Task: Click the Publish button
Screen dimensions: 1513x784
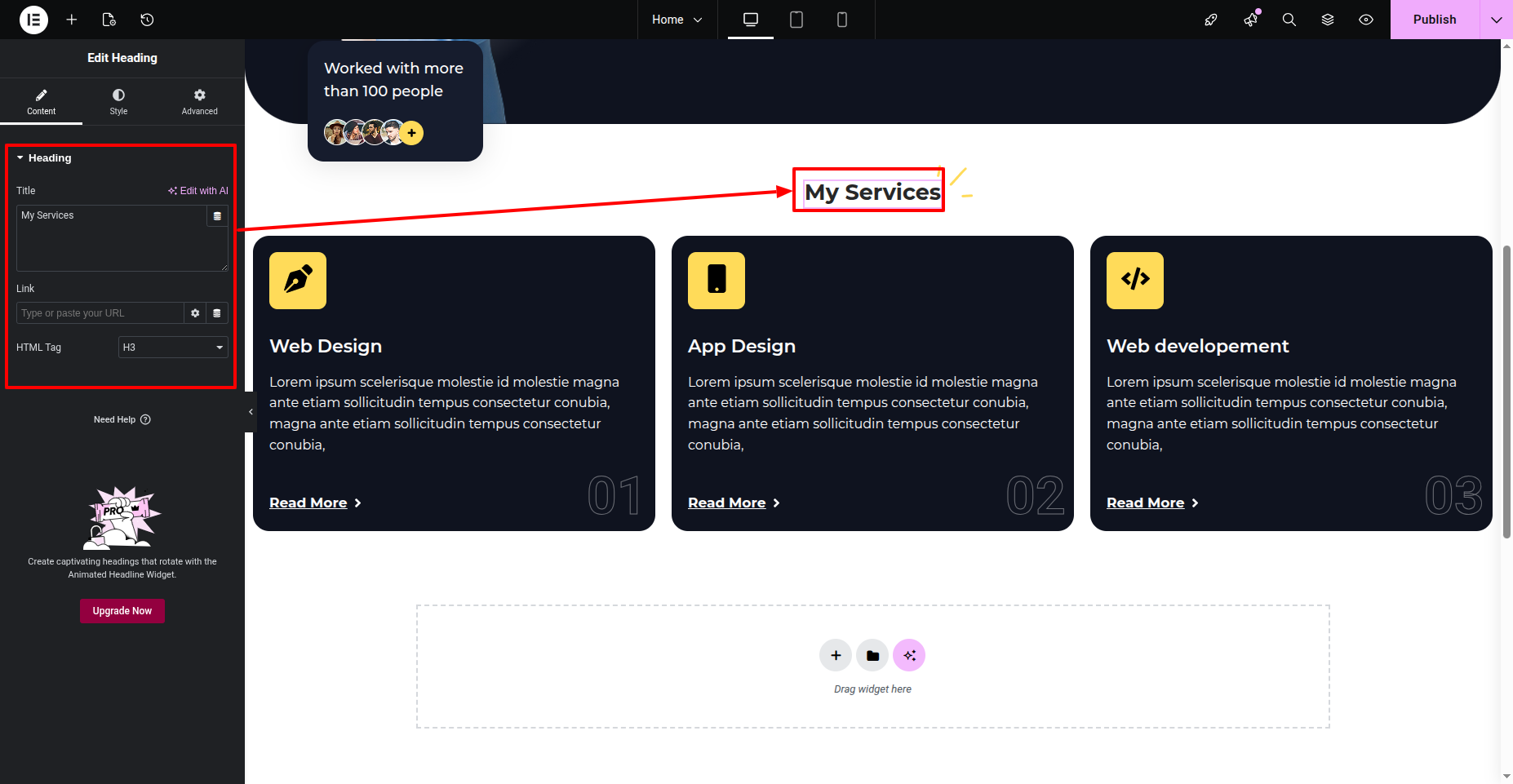Action: coord(1434,20)
